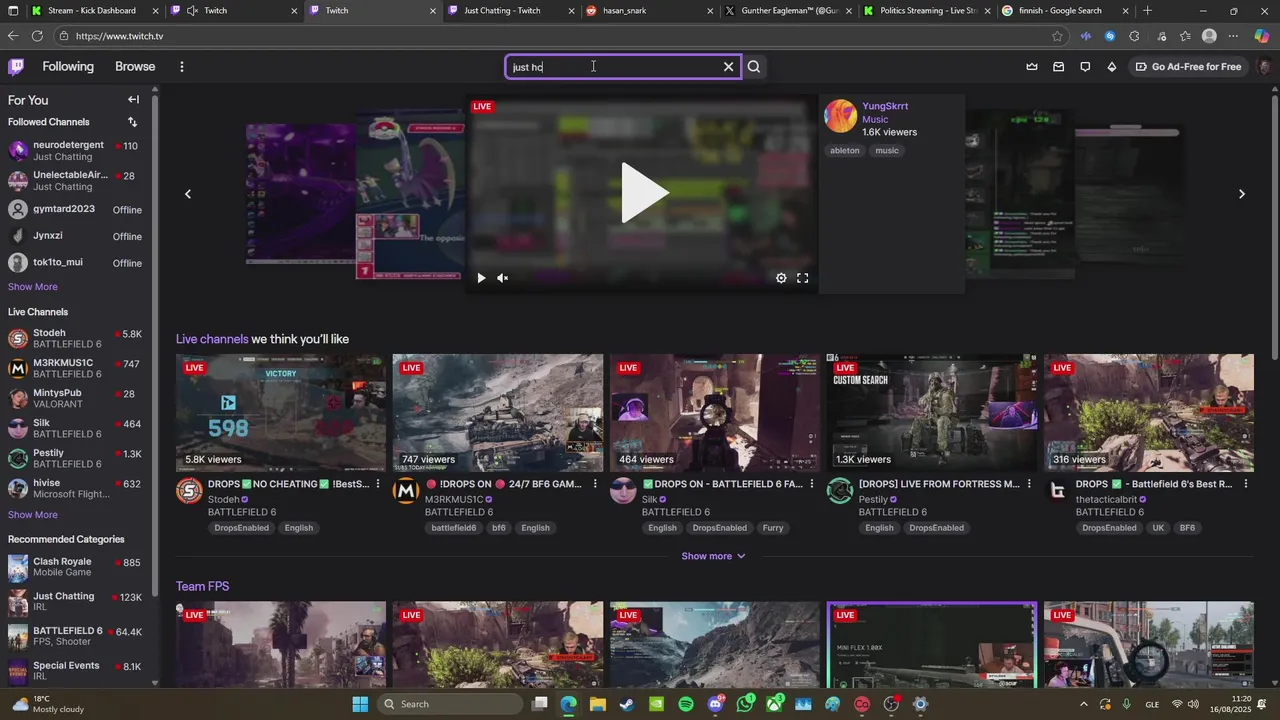Image resolution: width=1280 pixels, height=720 pixels.
Task: Go back in the browser
Action: coord(12,36)
